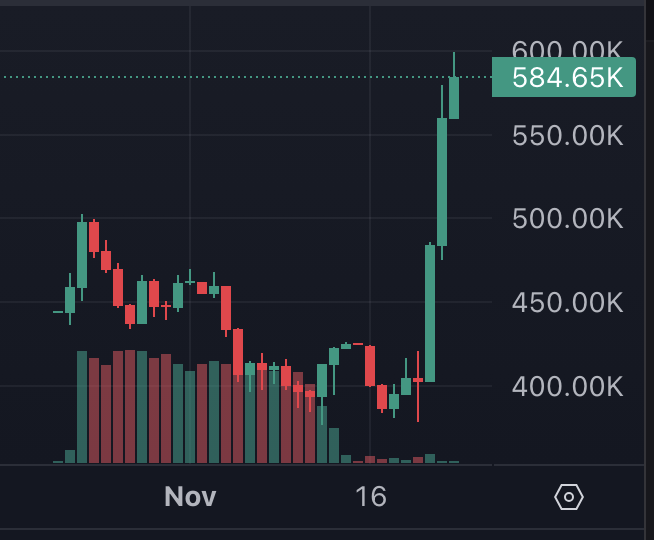654x540 pixels.
Task: Click tall red volume bar left of Nov
Action: (x=130, y=406)
